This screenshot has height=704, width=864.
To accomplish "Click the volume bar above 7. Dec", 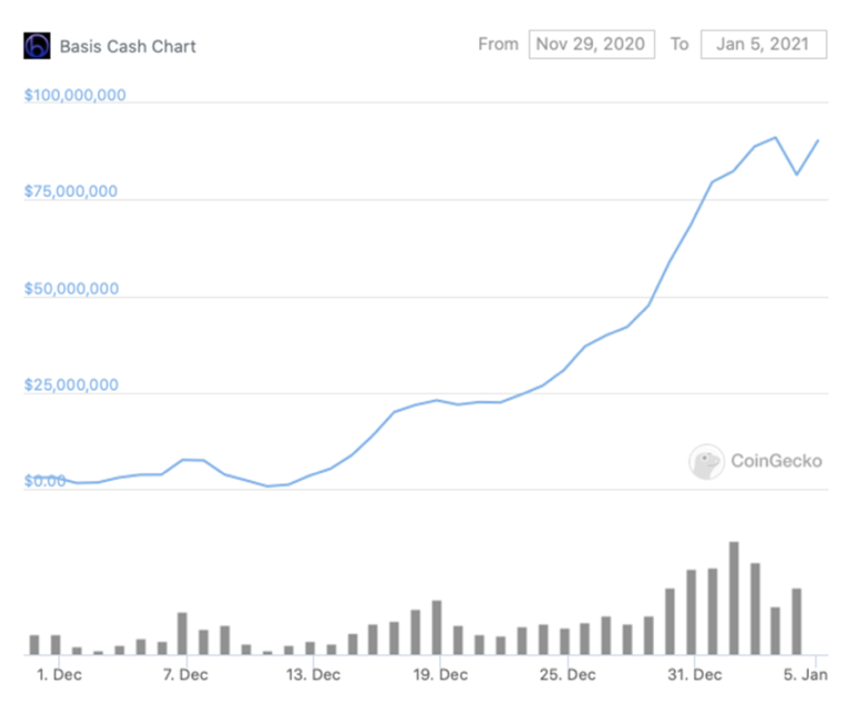I will [182, 633].
